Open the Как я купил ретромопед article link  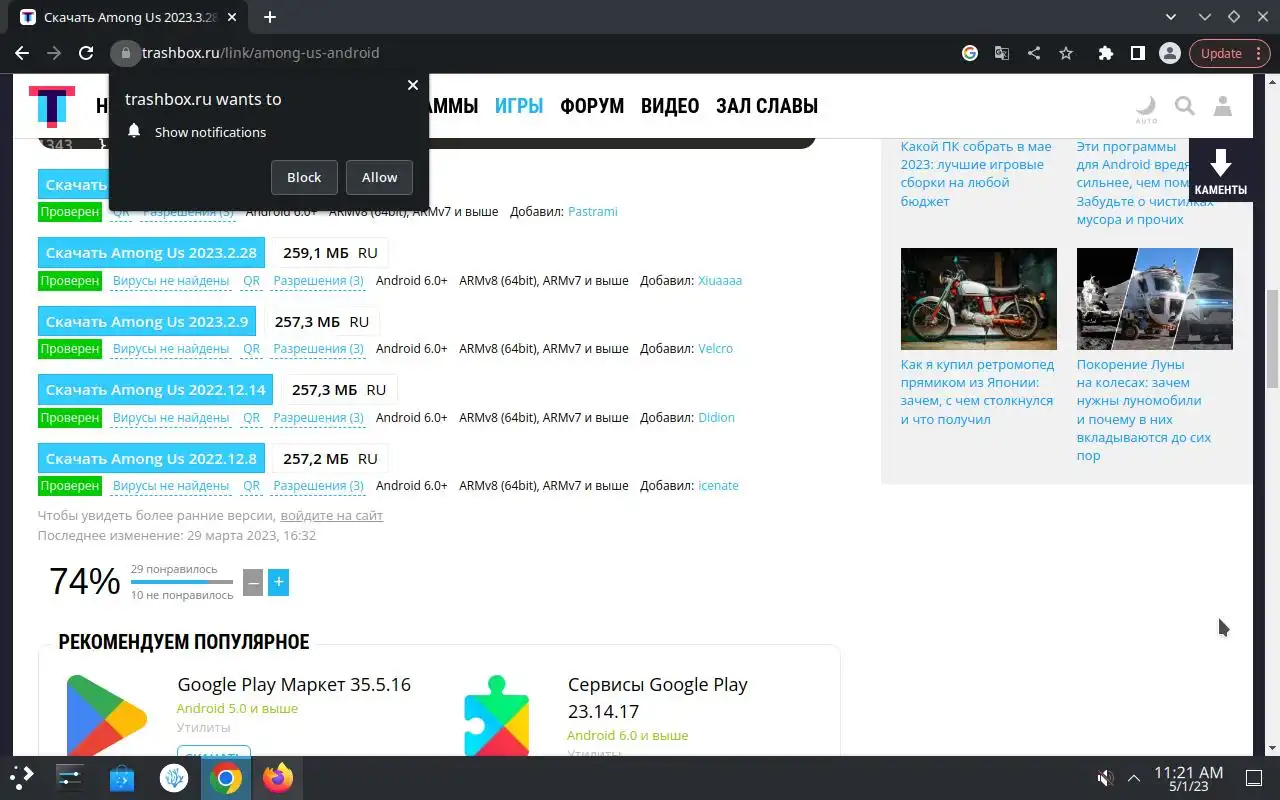click(x=977, y=392)
